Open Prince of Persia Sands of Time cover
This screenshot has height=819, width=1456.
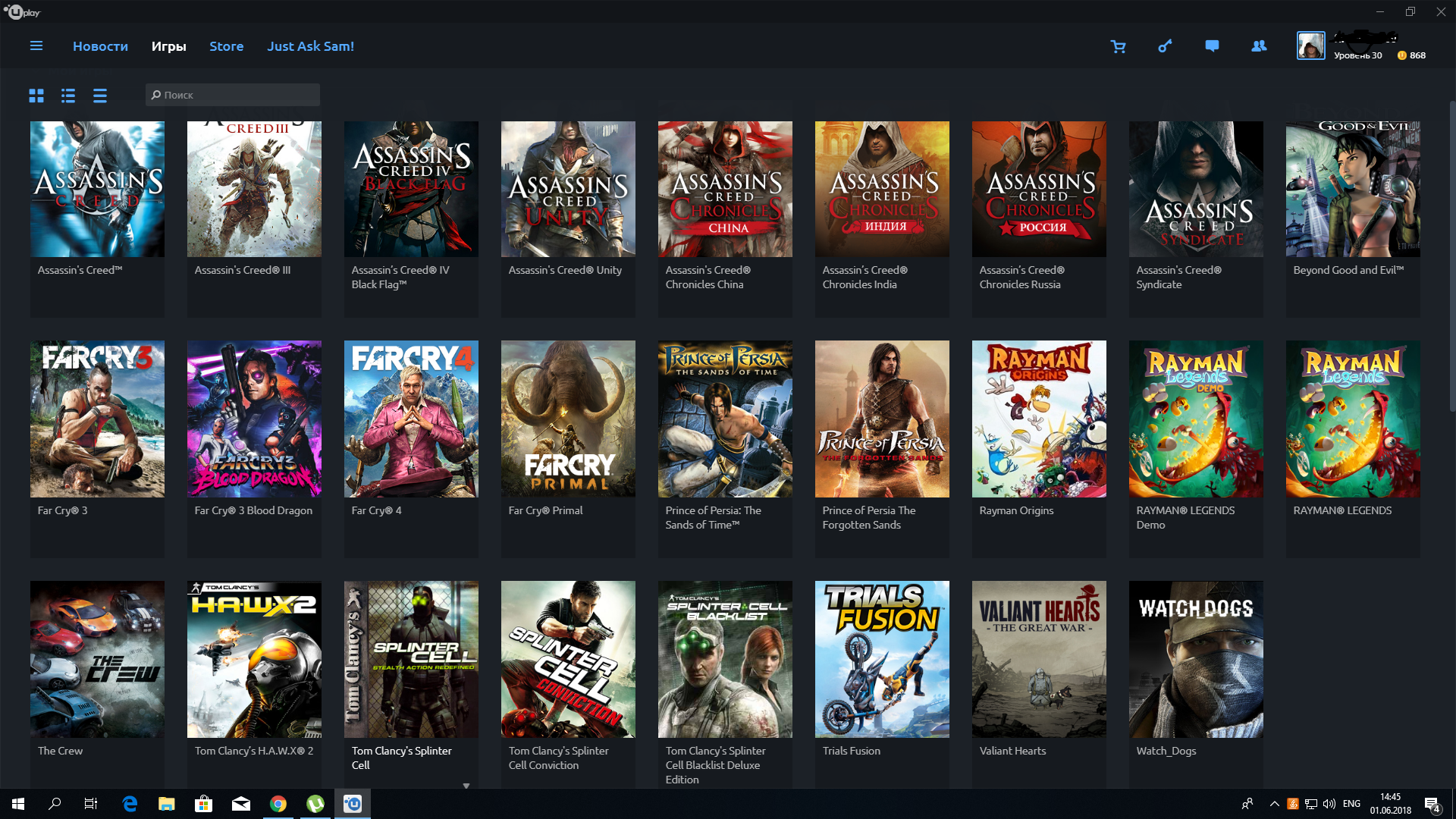click(x=725, y=419)
